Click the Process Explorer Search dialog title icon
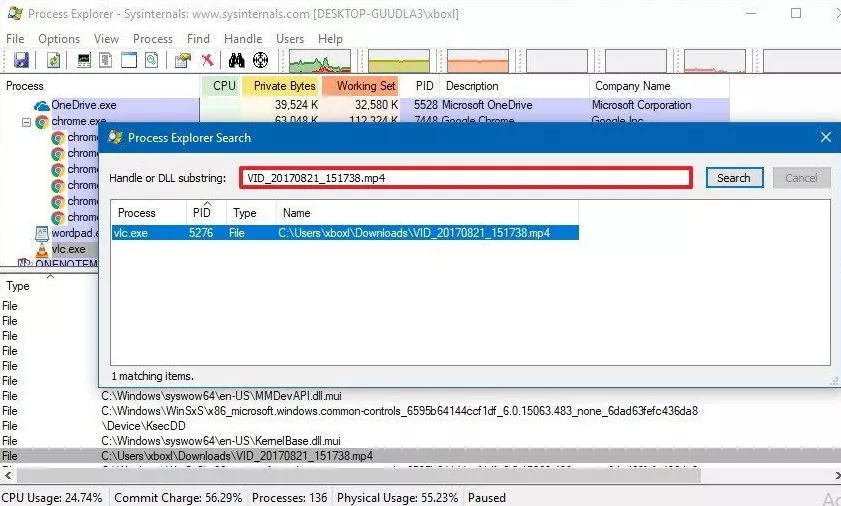This screenshot has width=841, height=506. pyautogui.click(x=115, y=137)
